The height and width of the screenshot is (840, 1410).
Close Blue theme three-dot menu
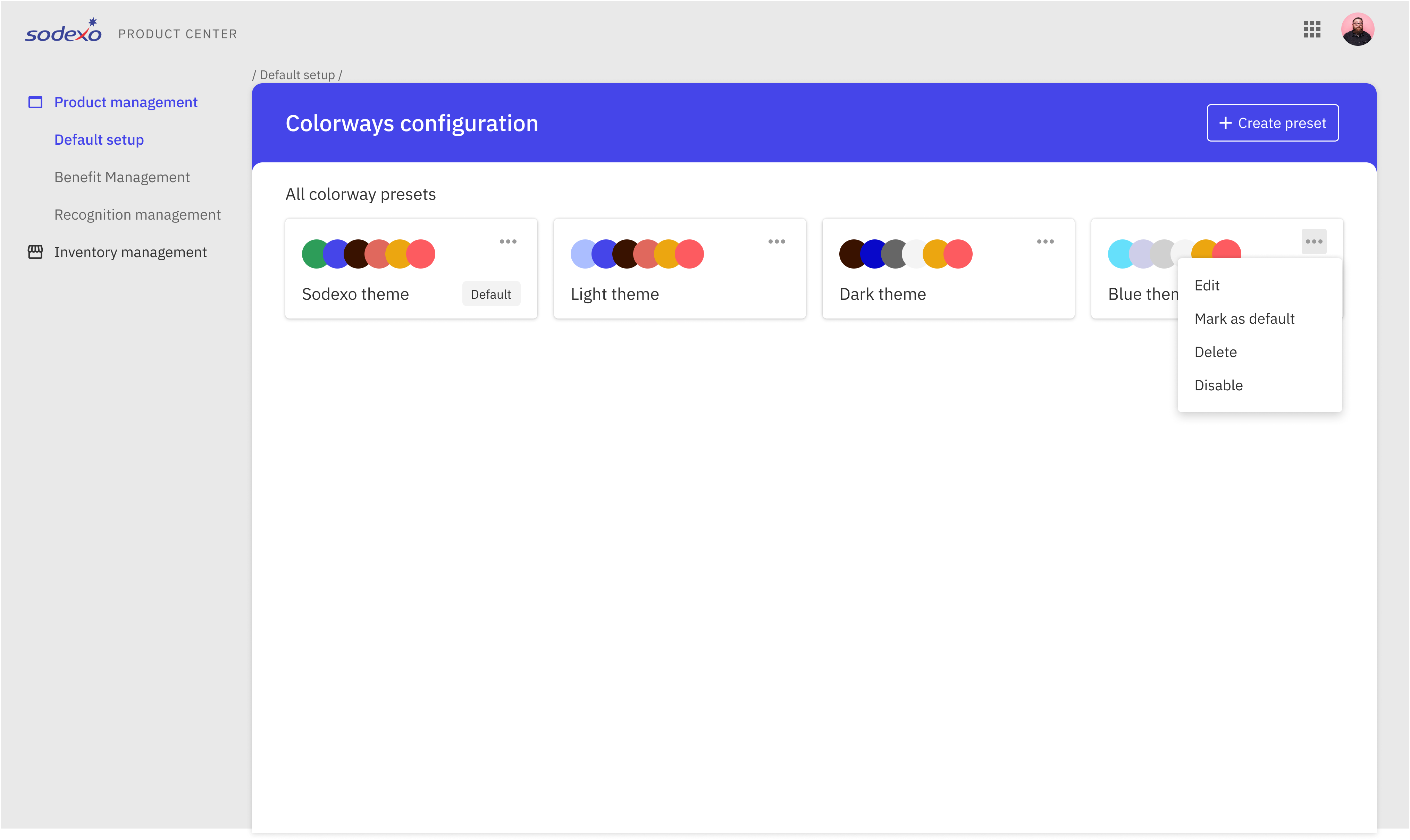click(x=1314, y=242)
